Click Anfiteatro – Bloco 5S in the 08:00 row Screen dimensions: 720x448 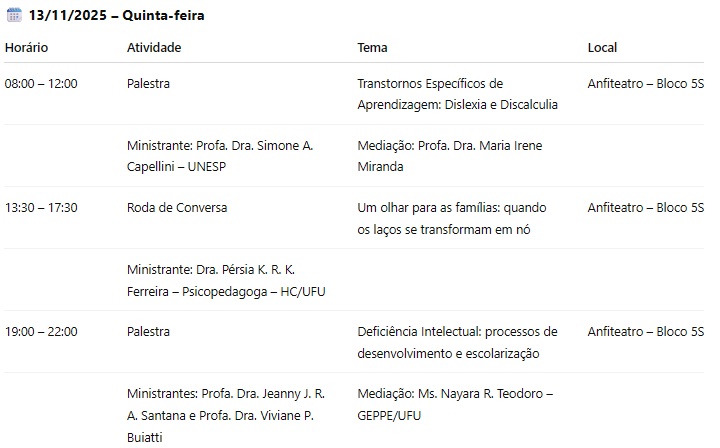tap(645, 84)
